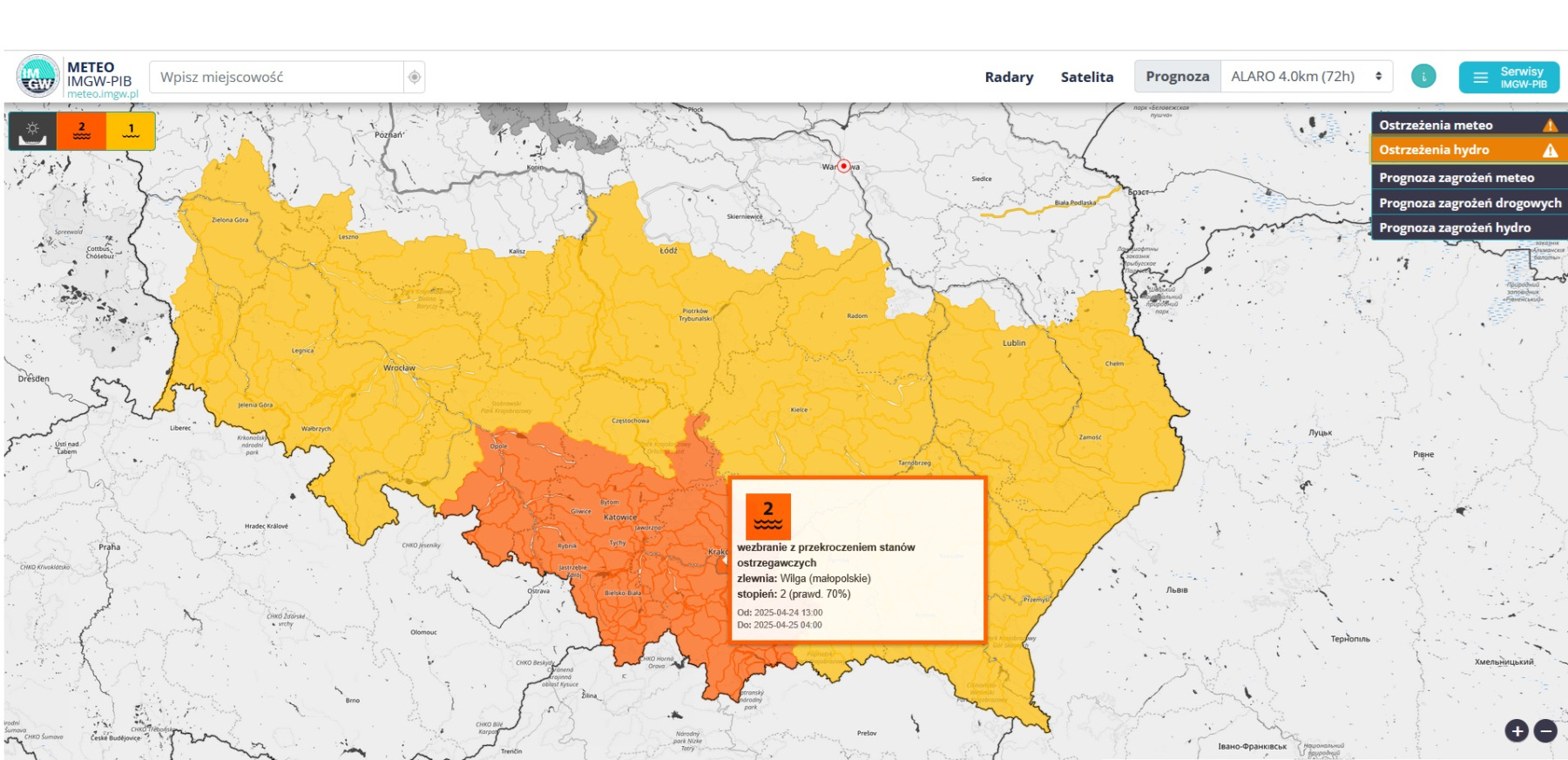Toggle level 1 yellow warning filter
Viewport: 1568px width, 760px height.
point(131,132)
